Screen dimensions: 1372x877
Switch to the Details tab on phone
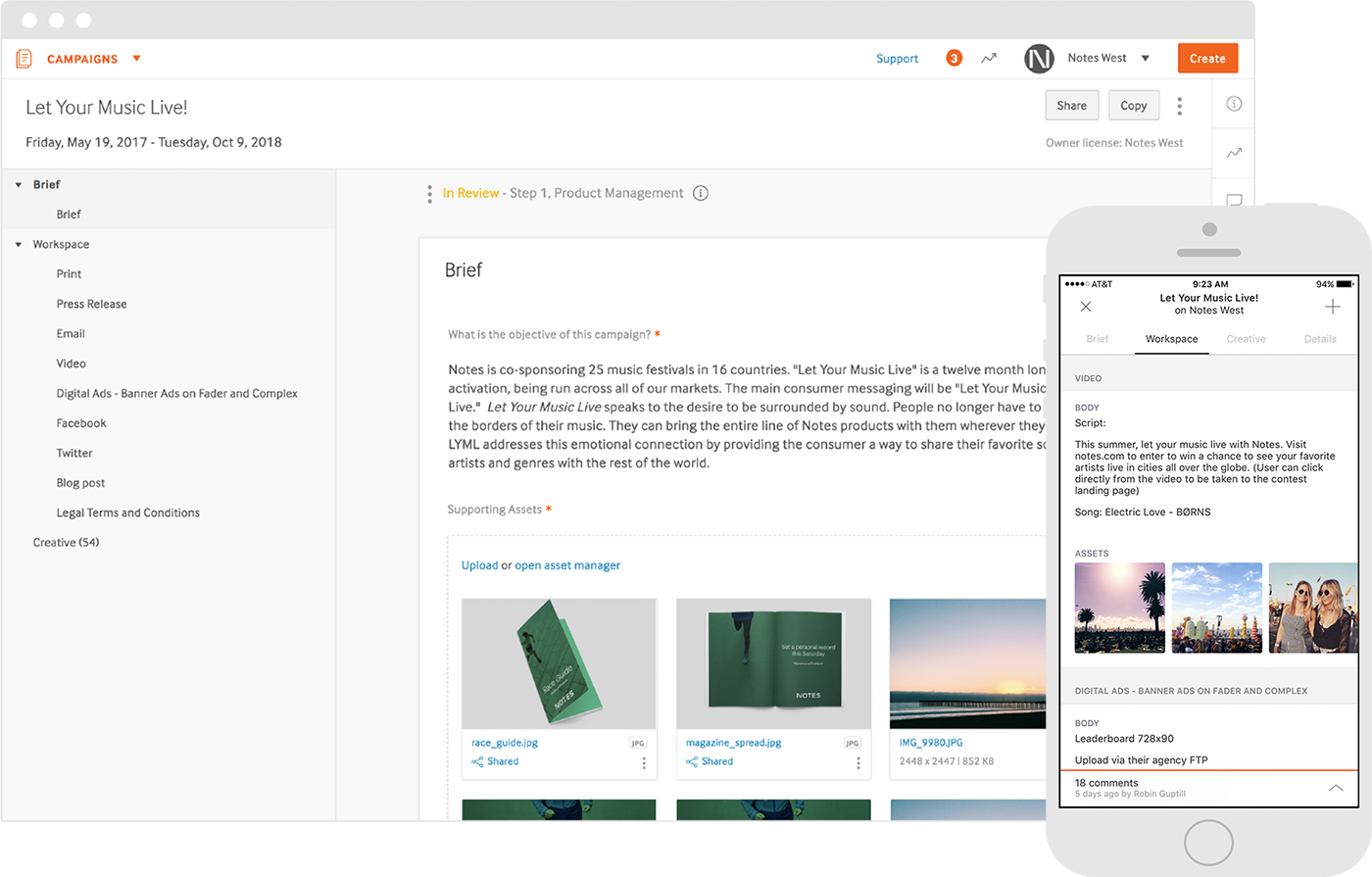coord(1320,339)
